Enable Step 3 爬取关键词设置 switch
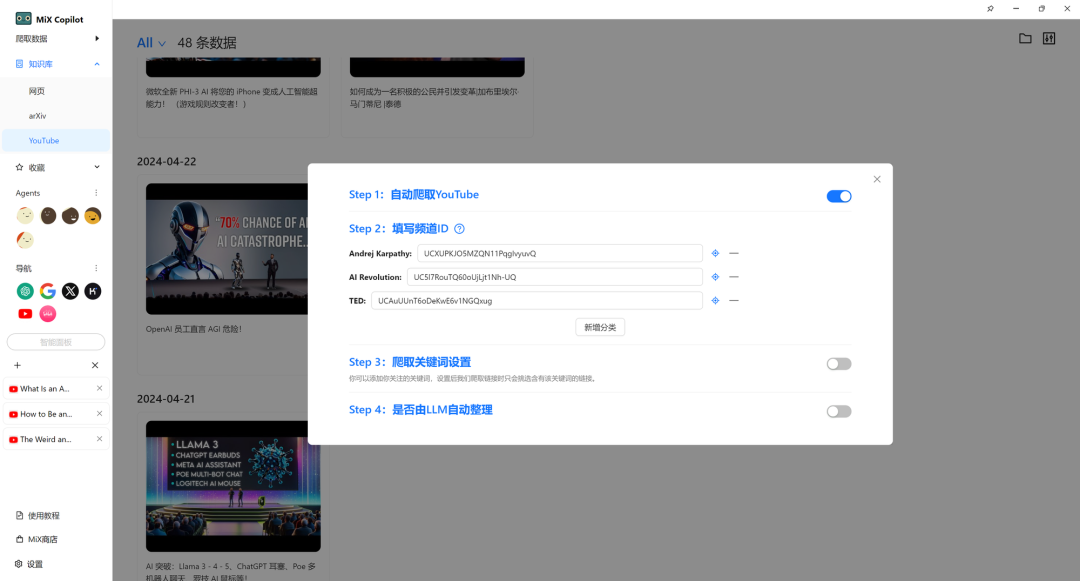 click(839, 363)
